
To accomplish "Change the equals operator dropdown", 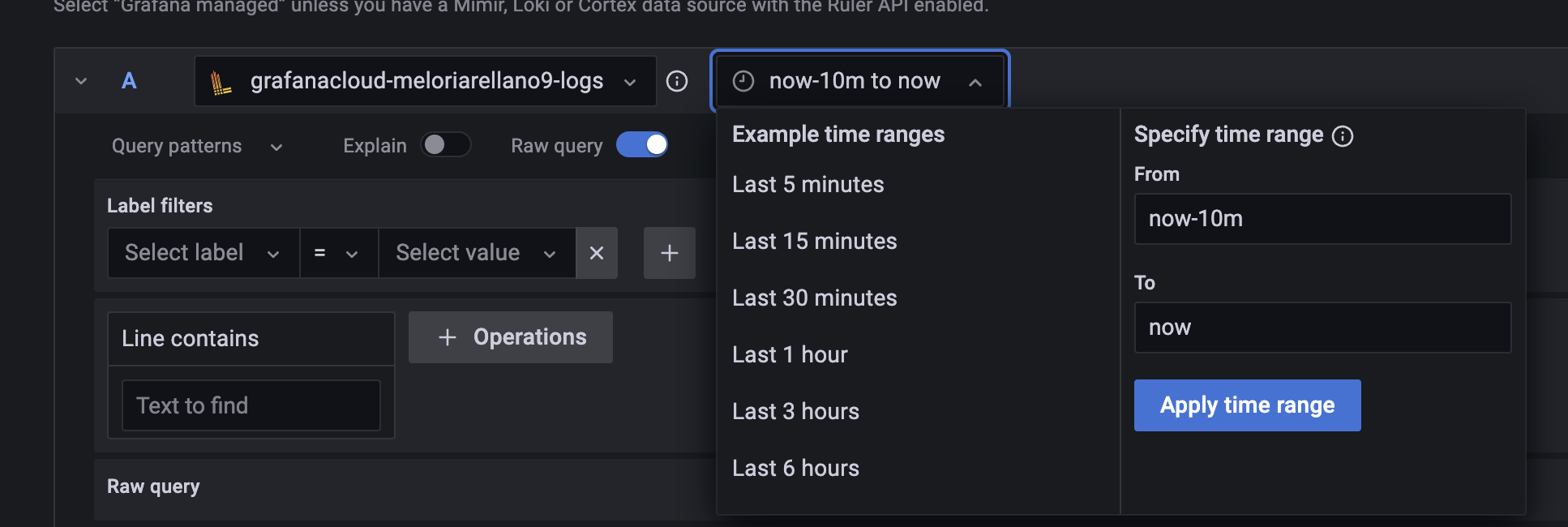I will point(338,253).
